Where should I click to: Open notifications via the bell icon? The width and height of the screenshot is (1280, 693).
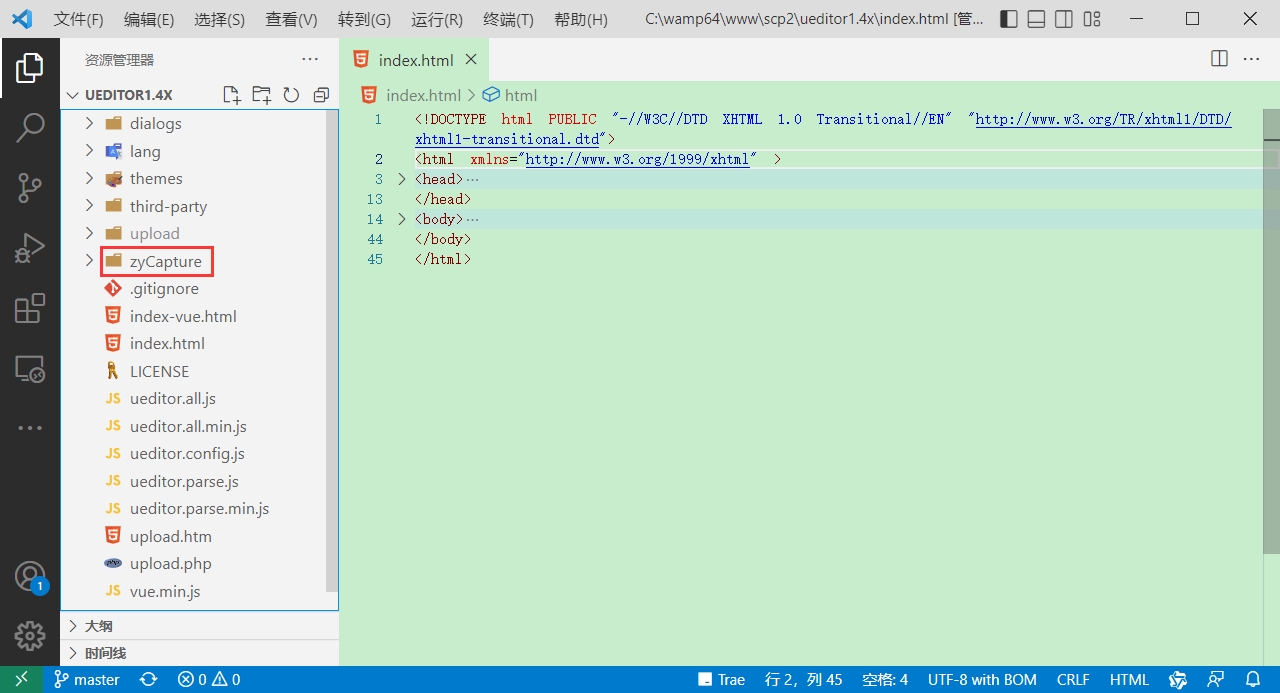(x=1253, y=680)
